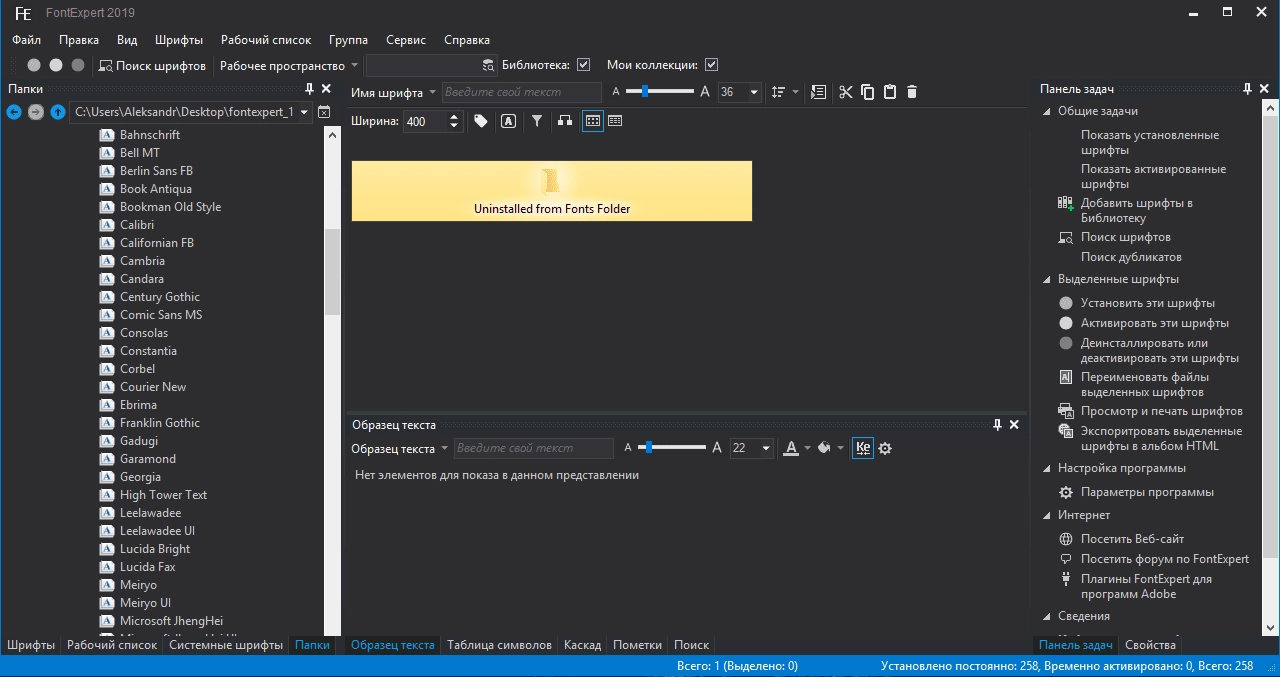Go forward in the folders panel
The width and height of the screenshot is (1280, 677).
click(x=36, y=112)
